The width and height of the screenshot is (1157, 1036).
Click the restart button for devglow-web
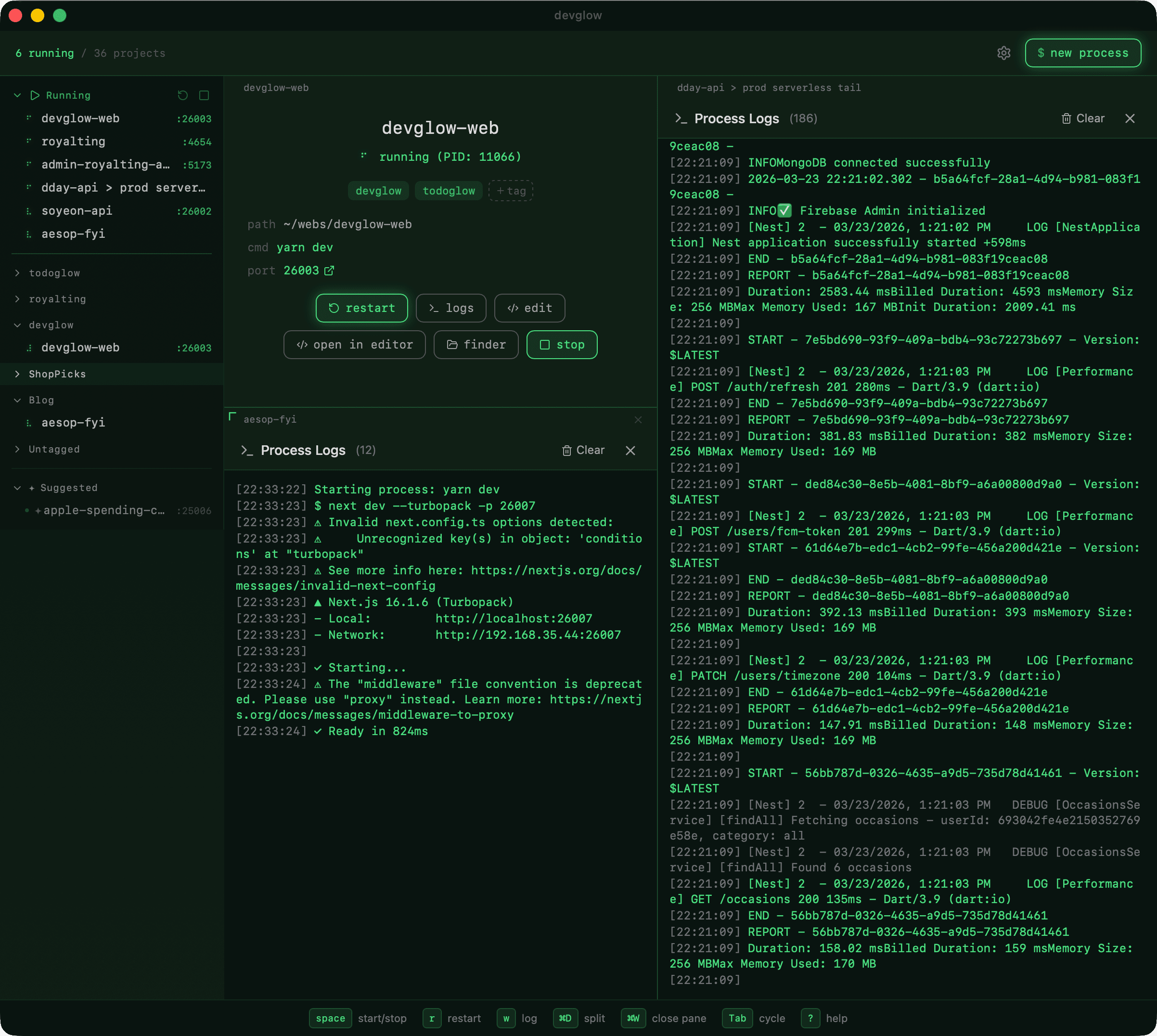tap(362, 308)
